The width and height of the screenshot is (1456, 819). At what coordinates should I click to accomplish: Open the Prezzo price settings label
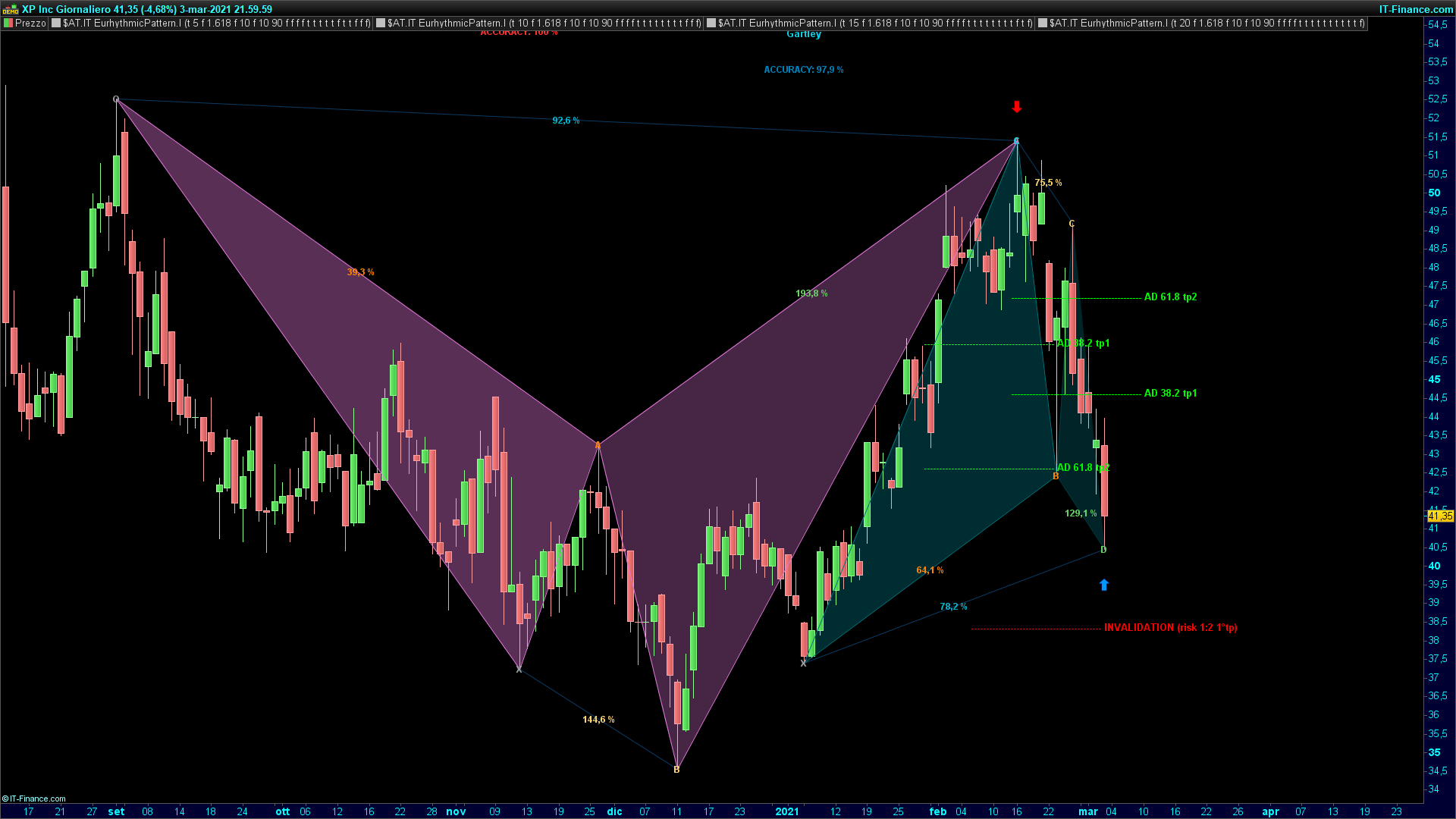tap(30, 24)
